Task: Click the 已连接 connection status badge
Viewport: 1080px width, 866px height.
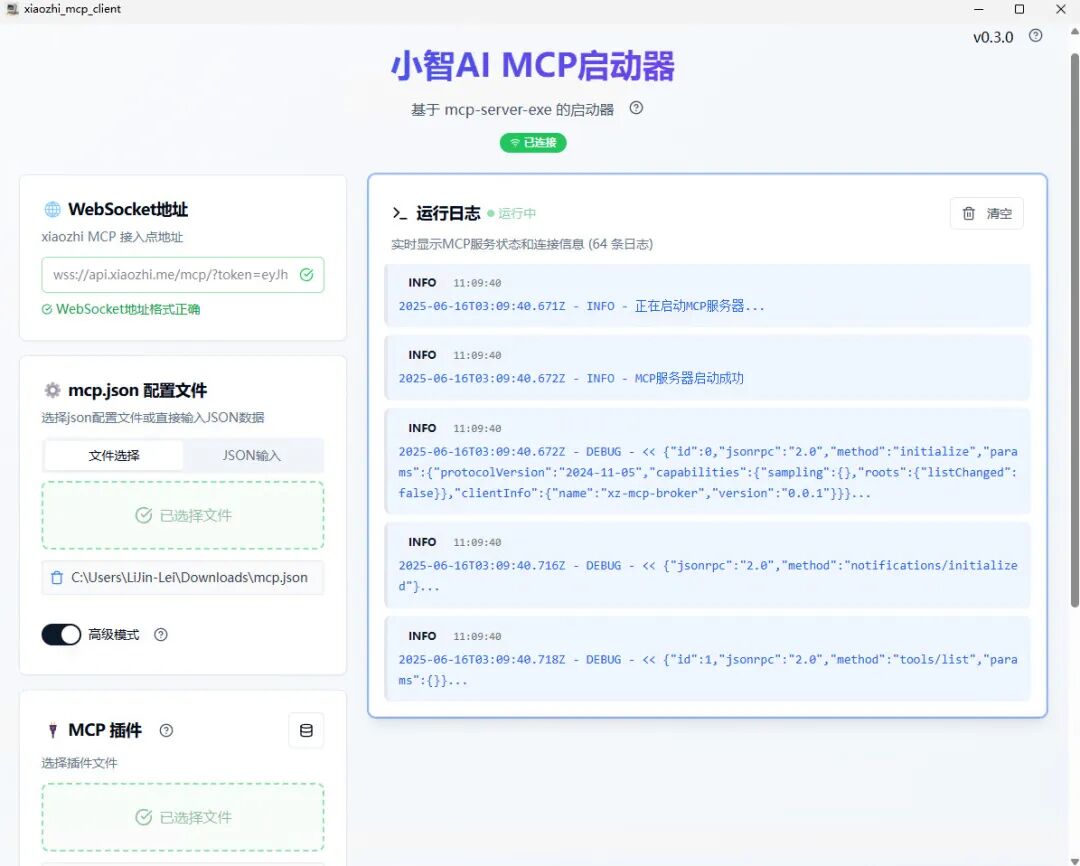Action: (x=533, y=142)
